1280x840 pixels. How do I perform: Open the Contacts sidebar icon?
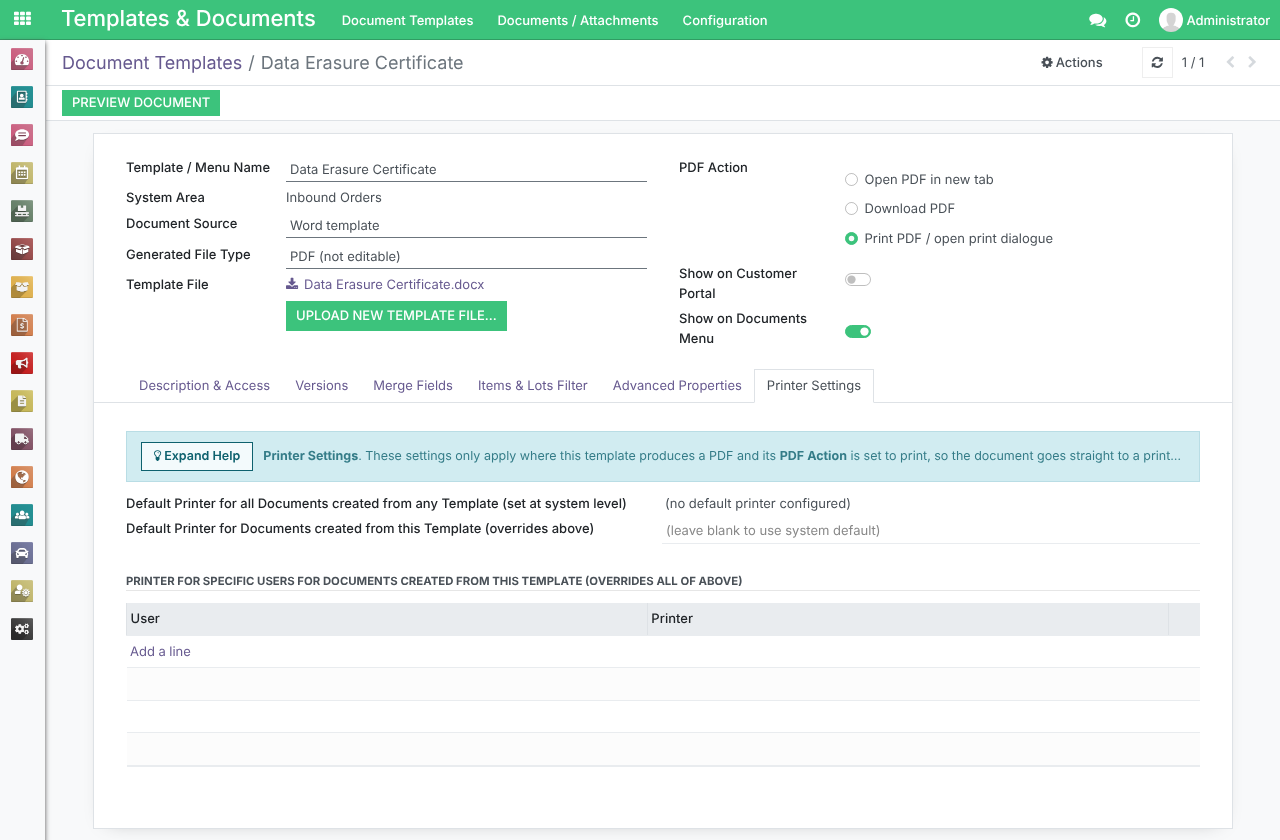click(x=22, y=97)
